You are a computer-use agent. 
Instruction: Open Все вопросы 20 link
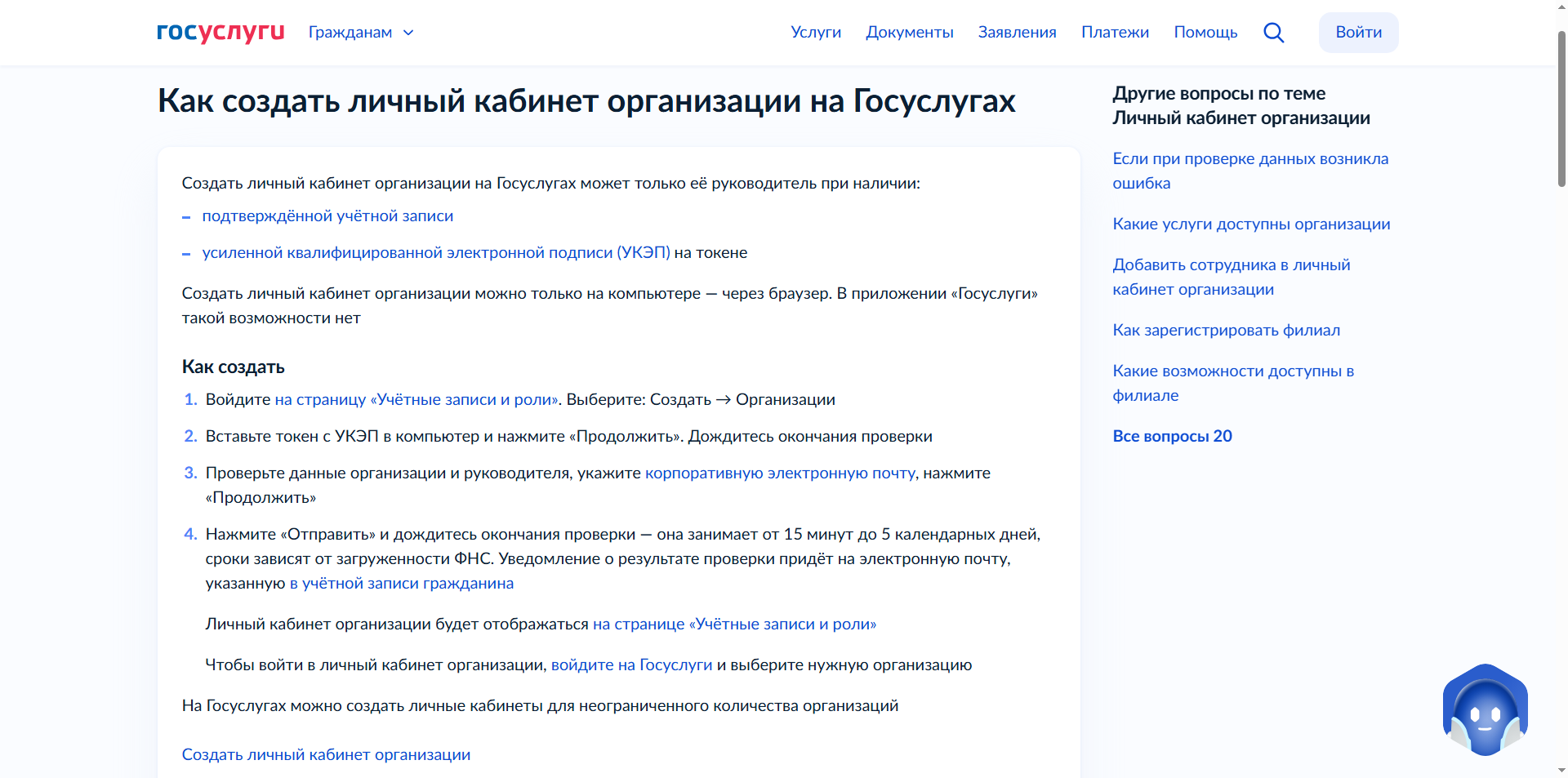pos(1172,436)
